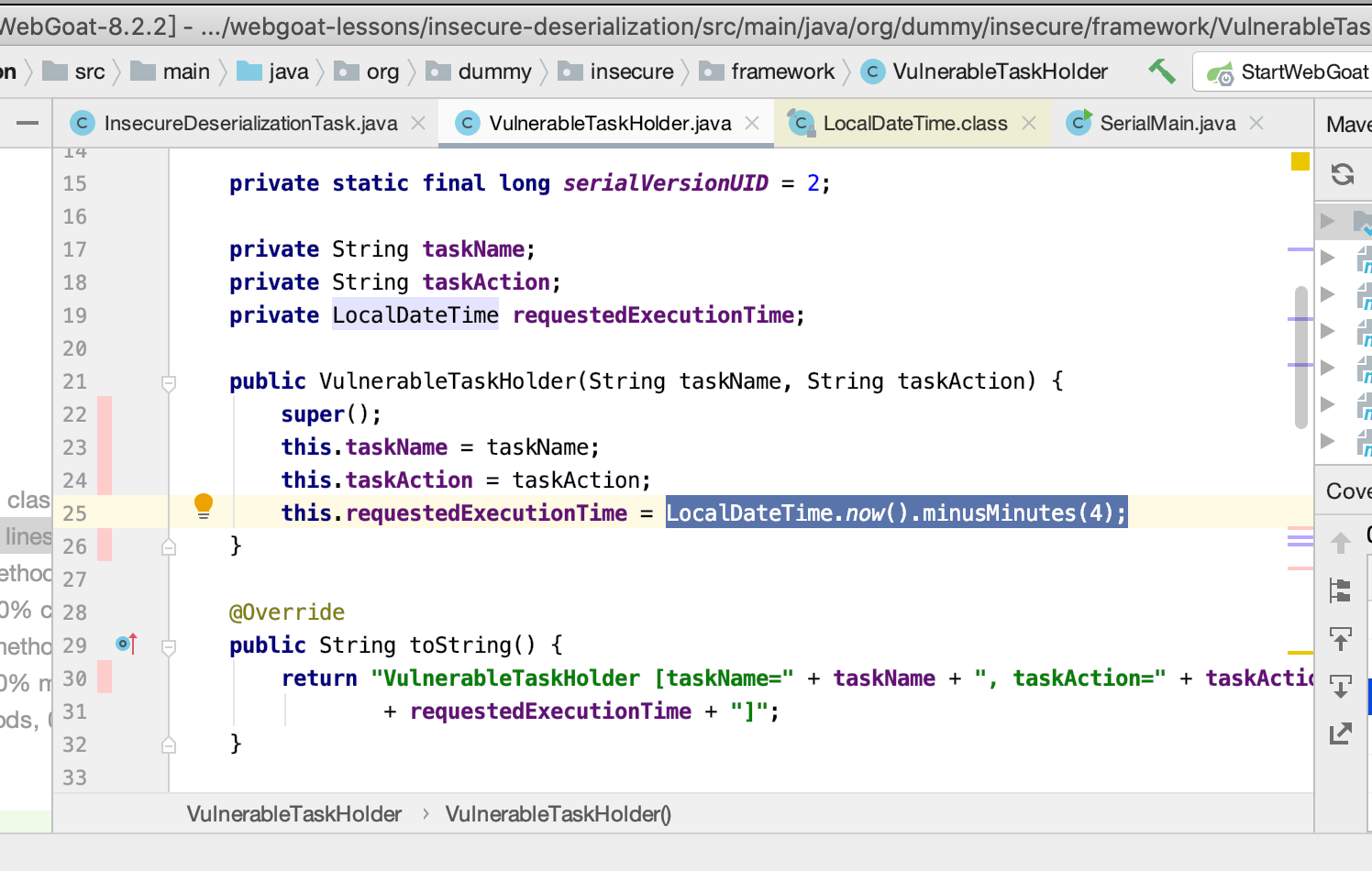Toggle Flatten Packages in Coverage panel
Image resolution: width=1372 pixels, height=871 pixels.
pos(1341,591)
